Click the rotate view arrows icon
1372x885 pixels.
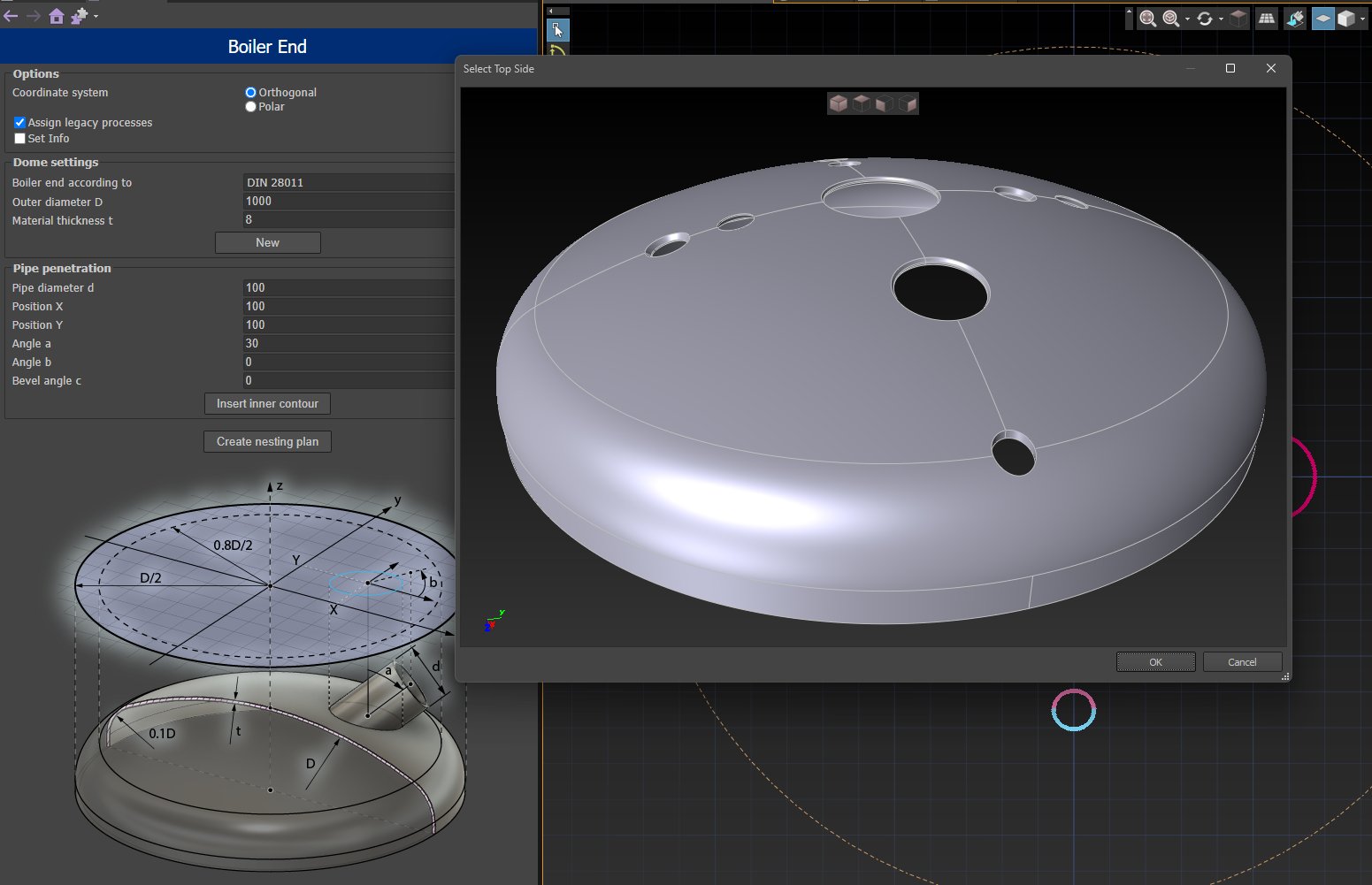click(x=1204, y=19)
